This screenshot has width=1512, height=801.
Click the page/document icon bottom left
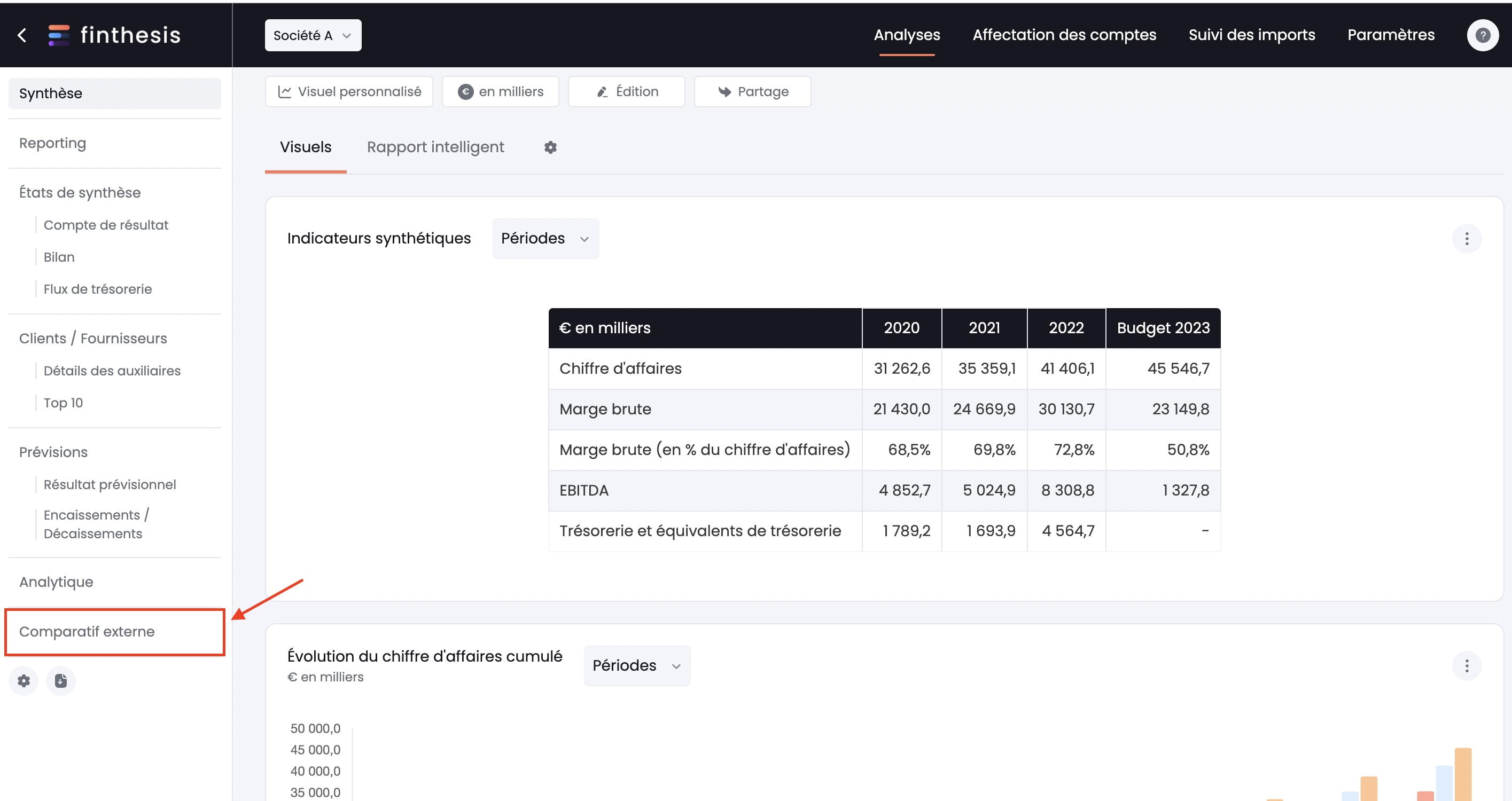[60, 681]
